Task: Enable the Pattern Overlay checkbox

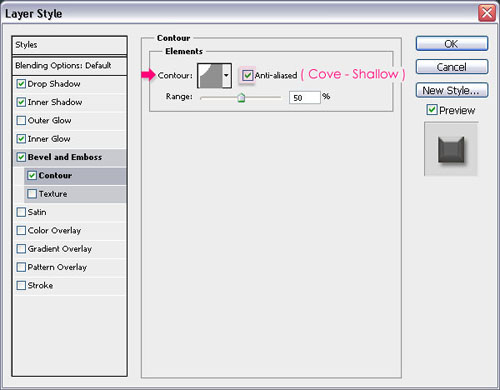Action: coord(21,267)
